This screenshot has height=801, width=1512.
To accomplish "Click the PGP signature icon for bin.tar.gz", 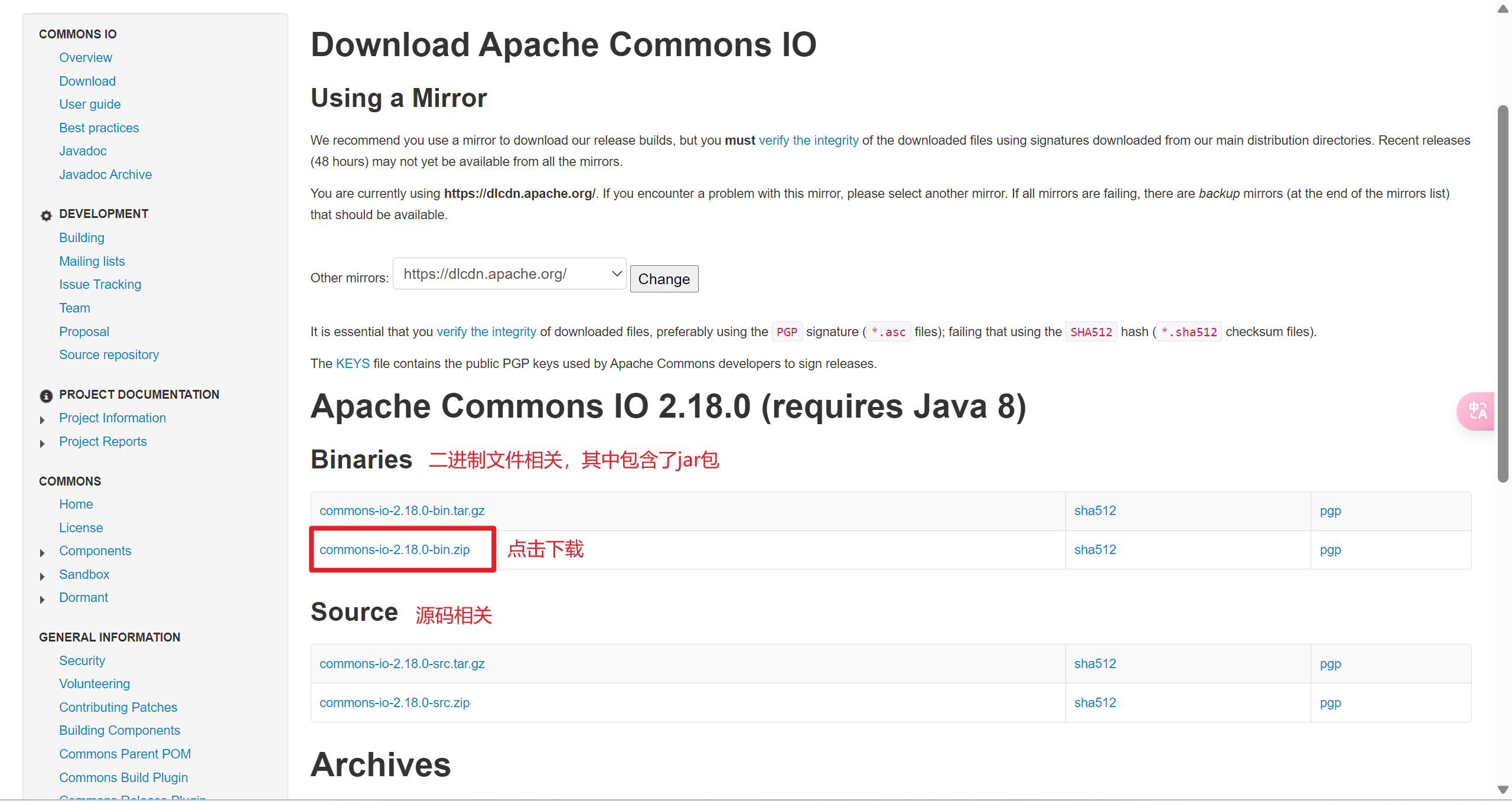I will coord(1331,510).
